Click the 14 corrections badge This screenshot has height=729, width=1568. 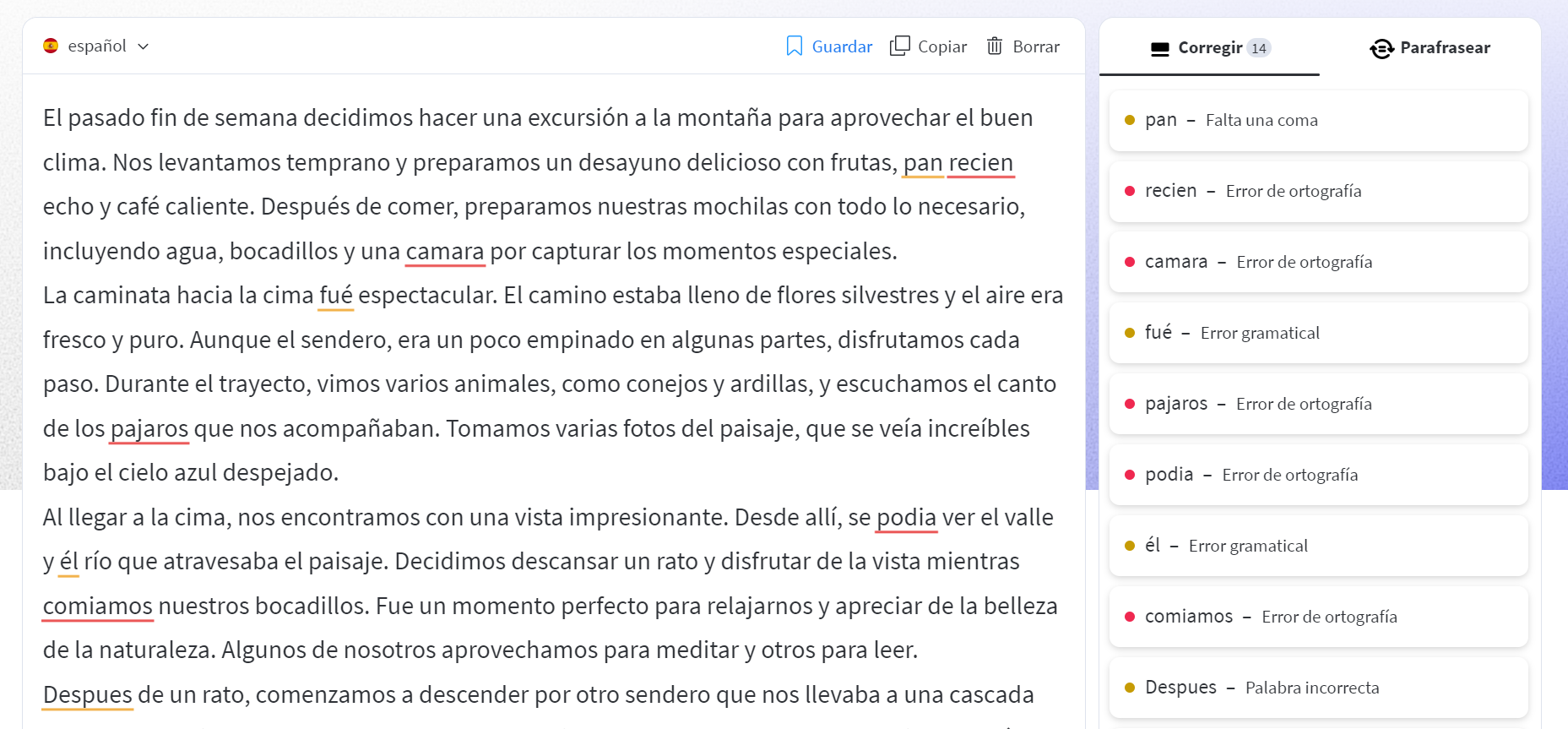coord(1259,48)
